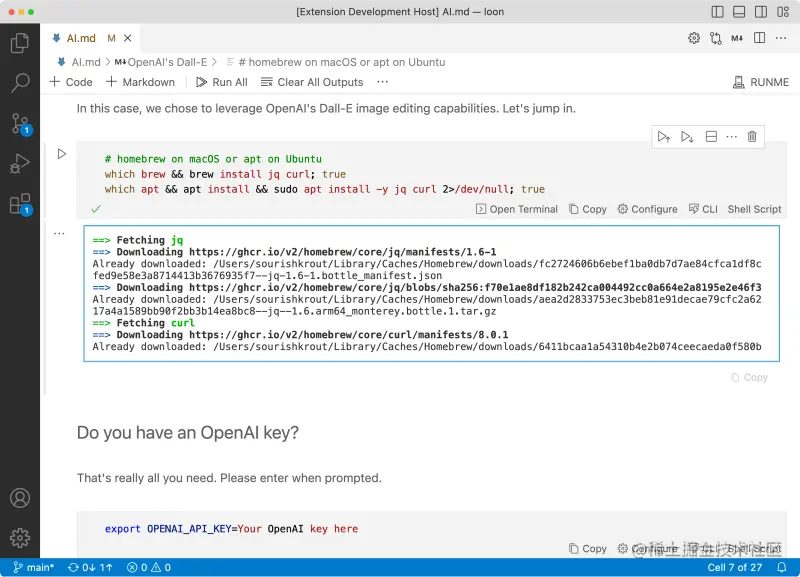The width and height of the screenshot is (800, 577).
Task: Run the homebrew install cell
Action: (x=62, y=154)
